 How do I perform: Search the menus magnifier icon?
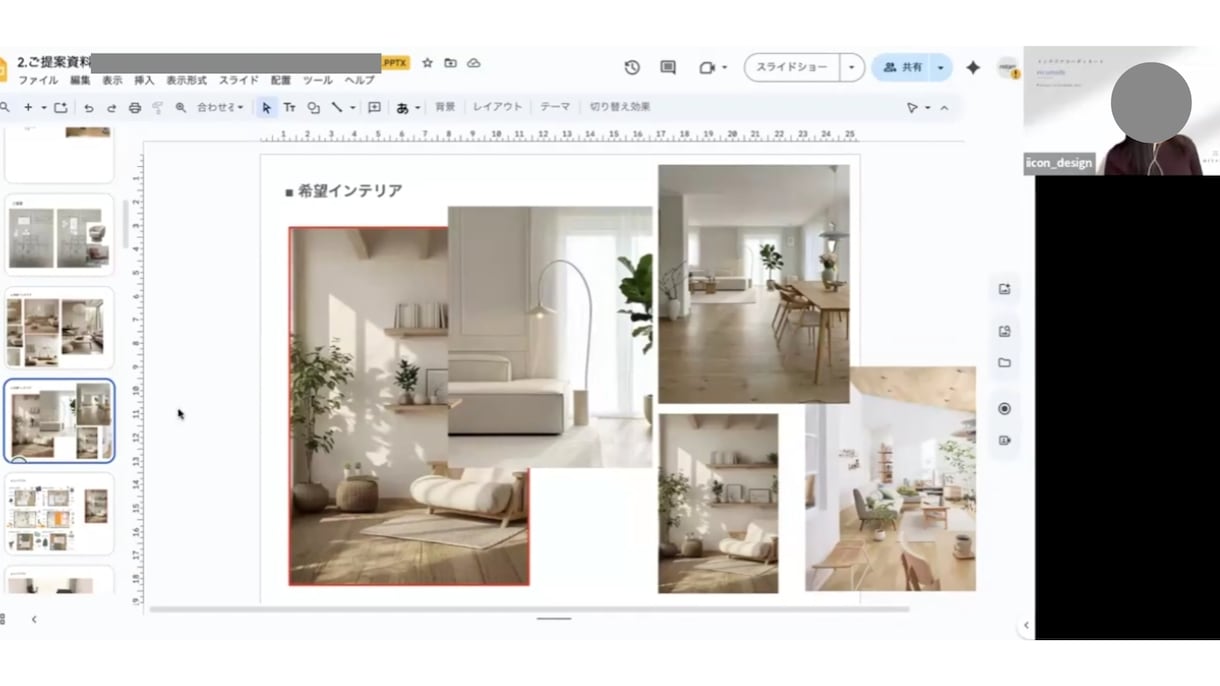pyautogui.click(x=6, y=108)
